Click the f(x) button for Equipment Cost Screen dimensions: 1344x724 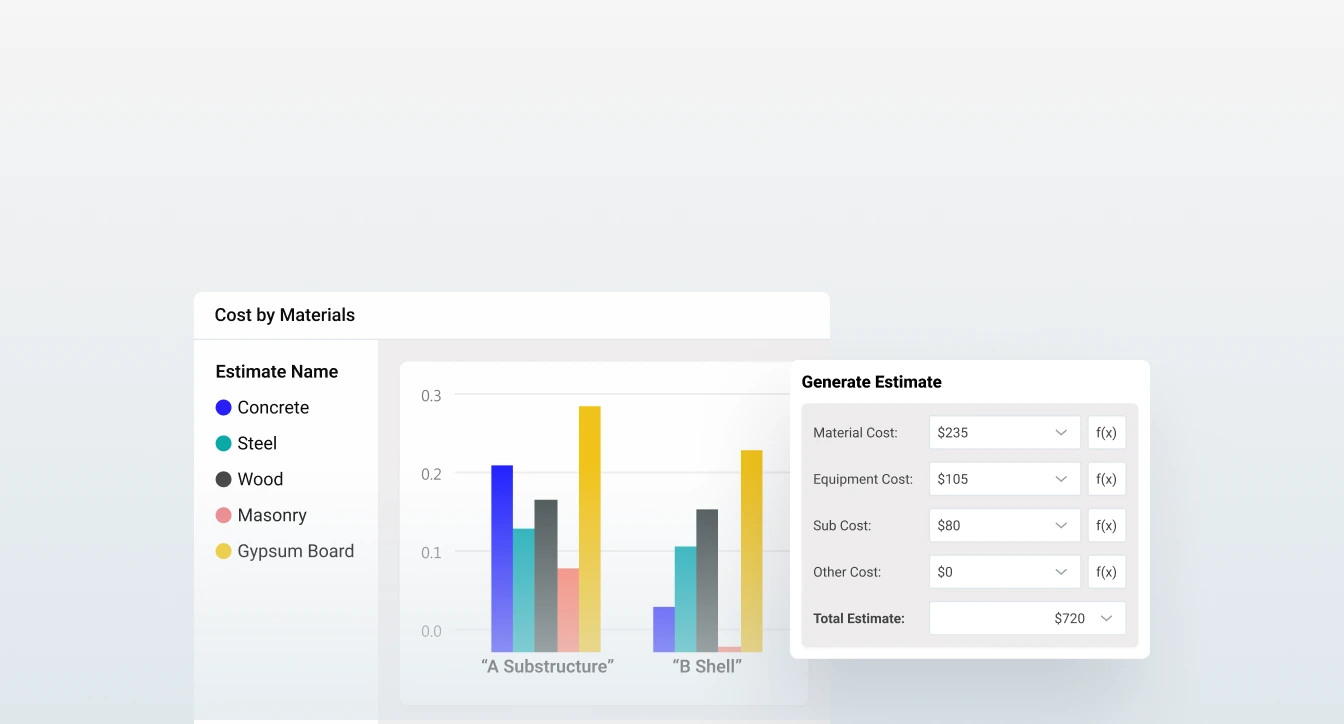pos(1106,479)
